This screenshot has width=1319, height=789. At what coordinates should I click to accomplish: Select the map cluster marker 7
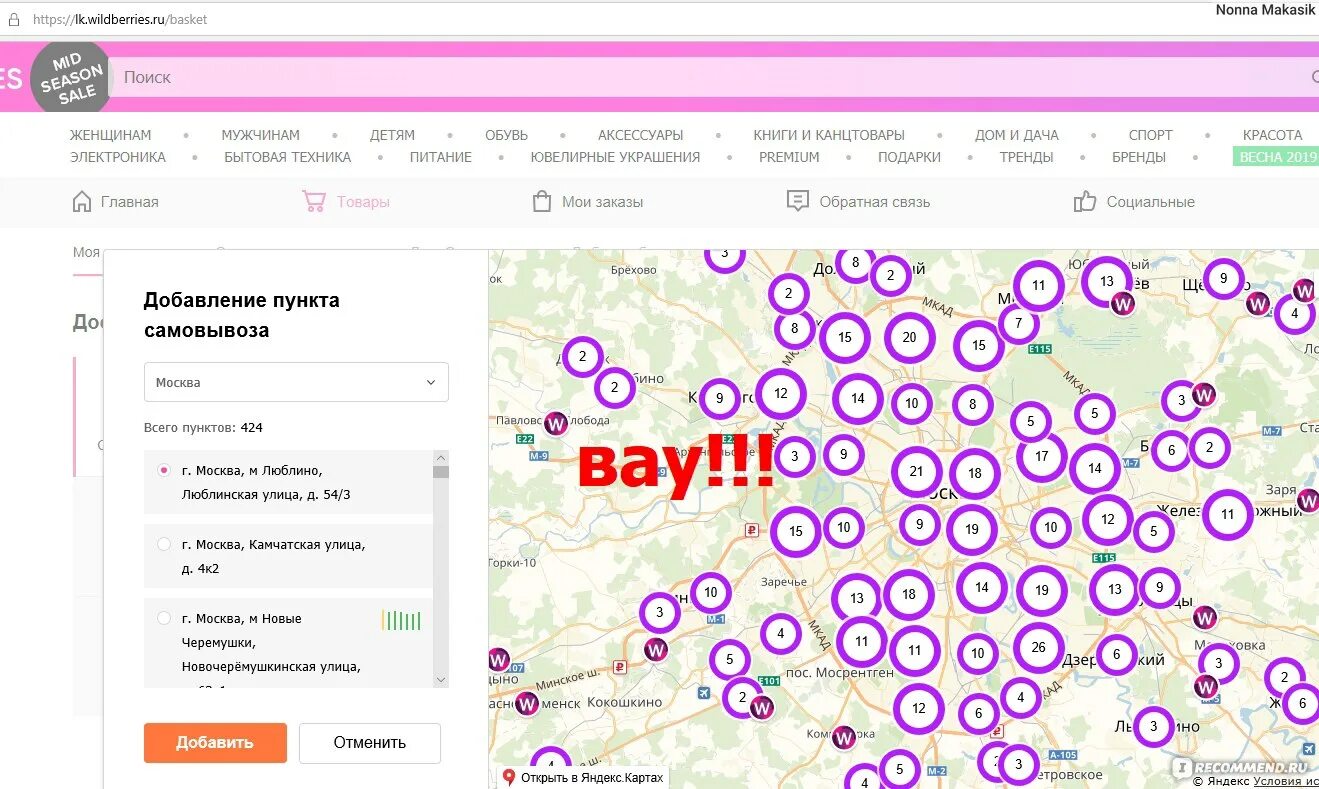point(1018,324)
